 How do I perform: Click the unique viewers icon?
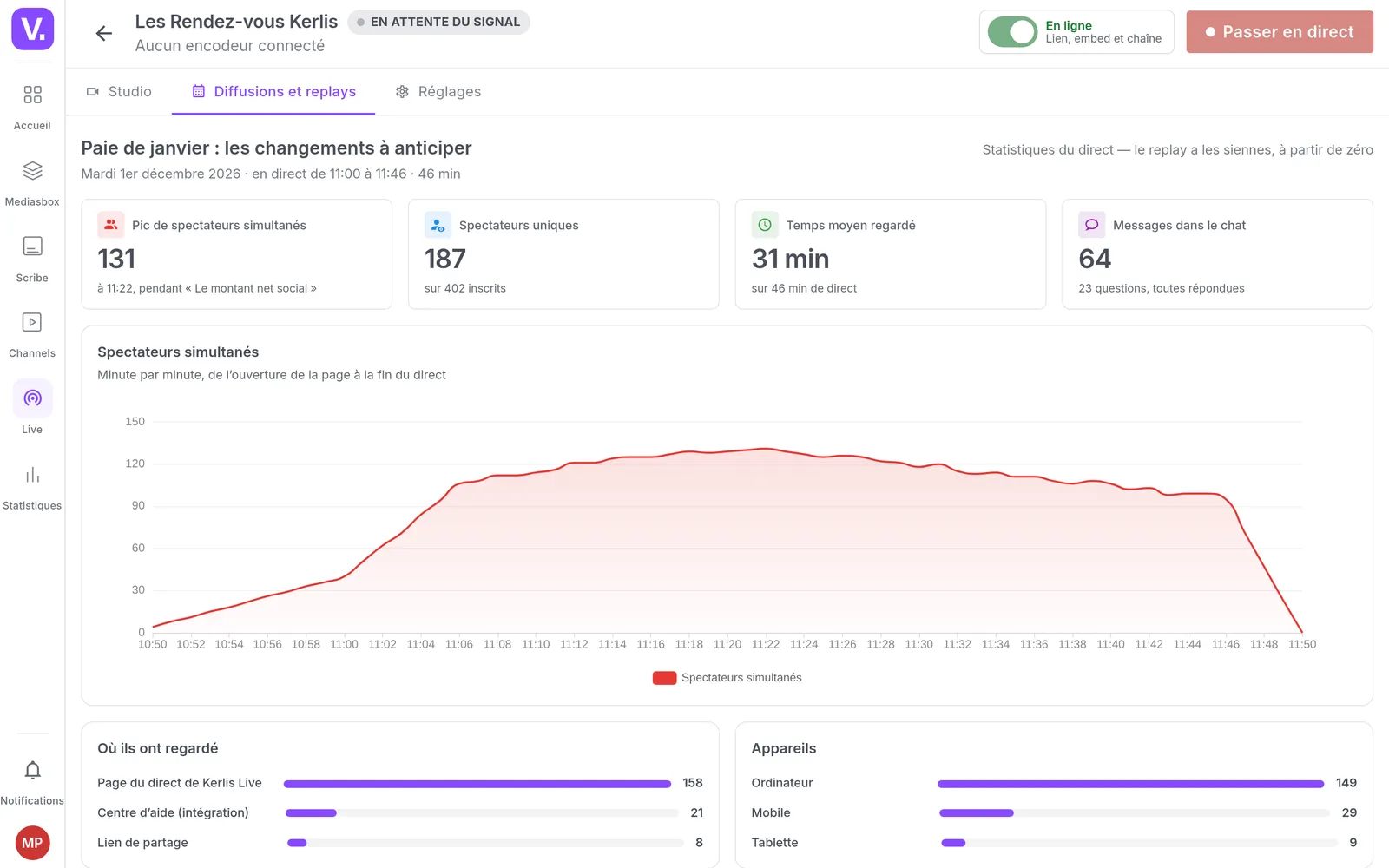(x=438, y=225)
